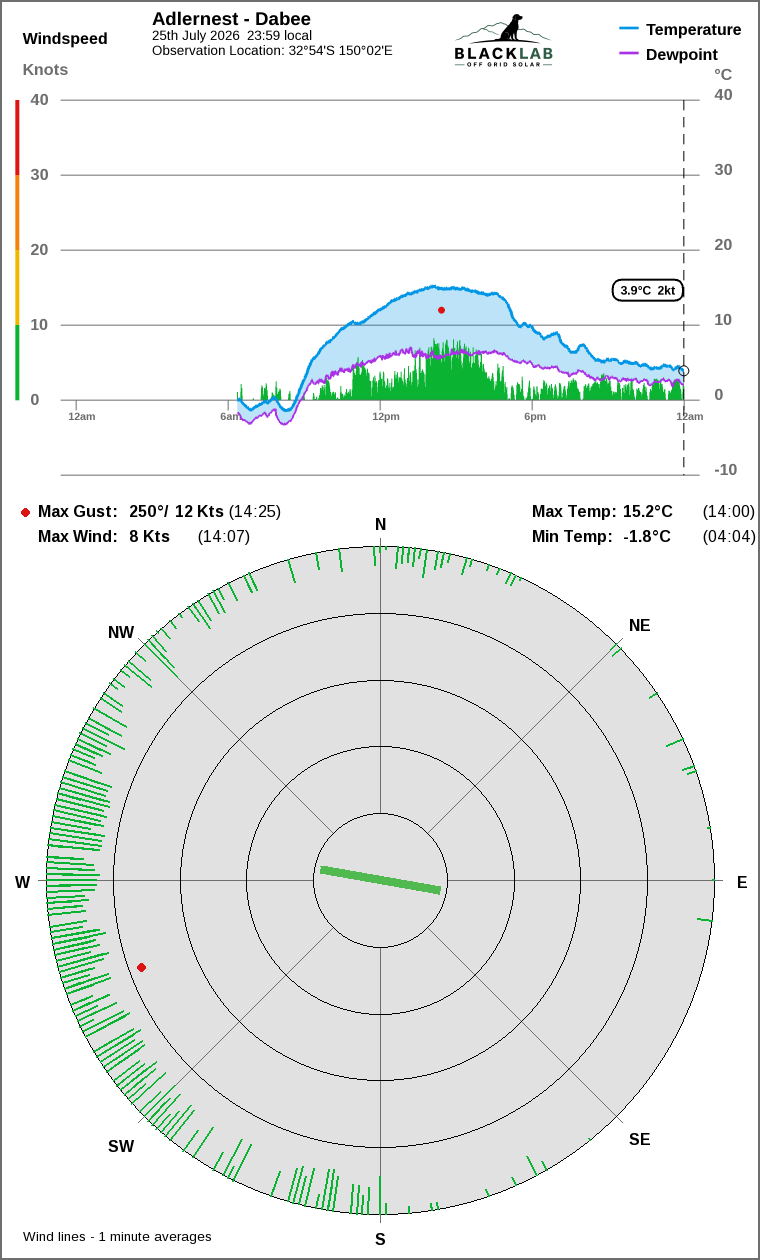Screen dimensions: 760x1260
Task: Click the Max Gust time (14:25)
Action: point(255,512)
